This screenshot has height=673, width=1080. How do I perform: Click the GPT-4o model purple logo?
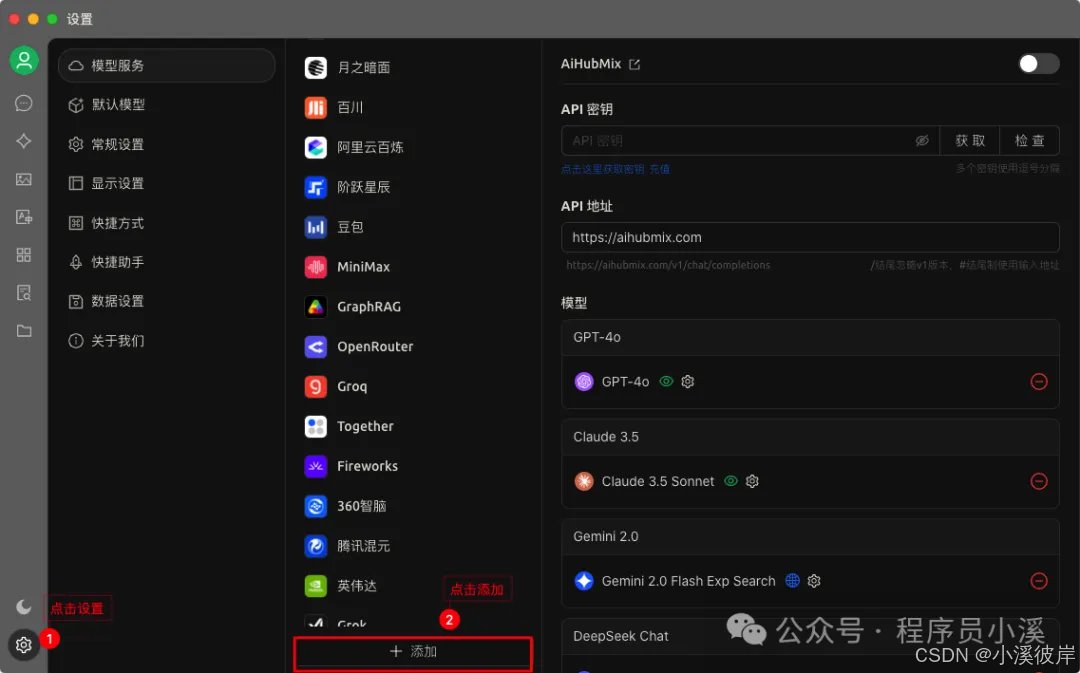tap(584, 382)
